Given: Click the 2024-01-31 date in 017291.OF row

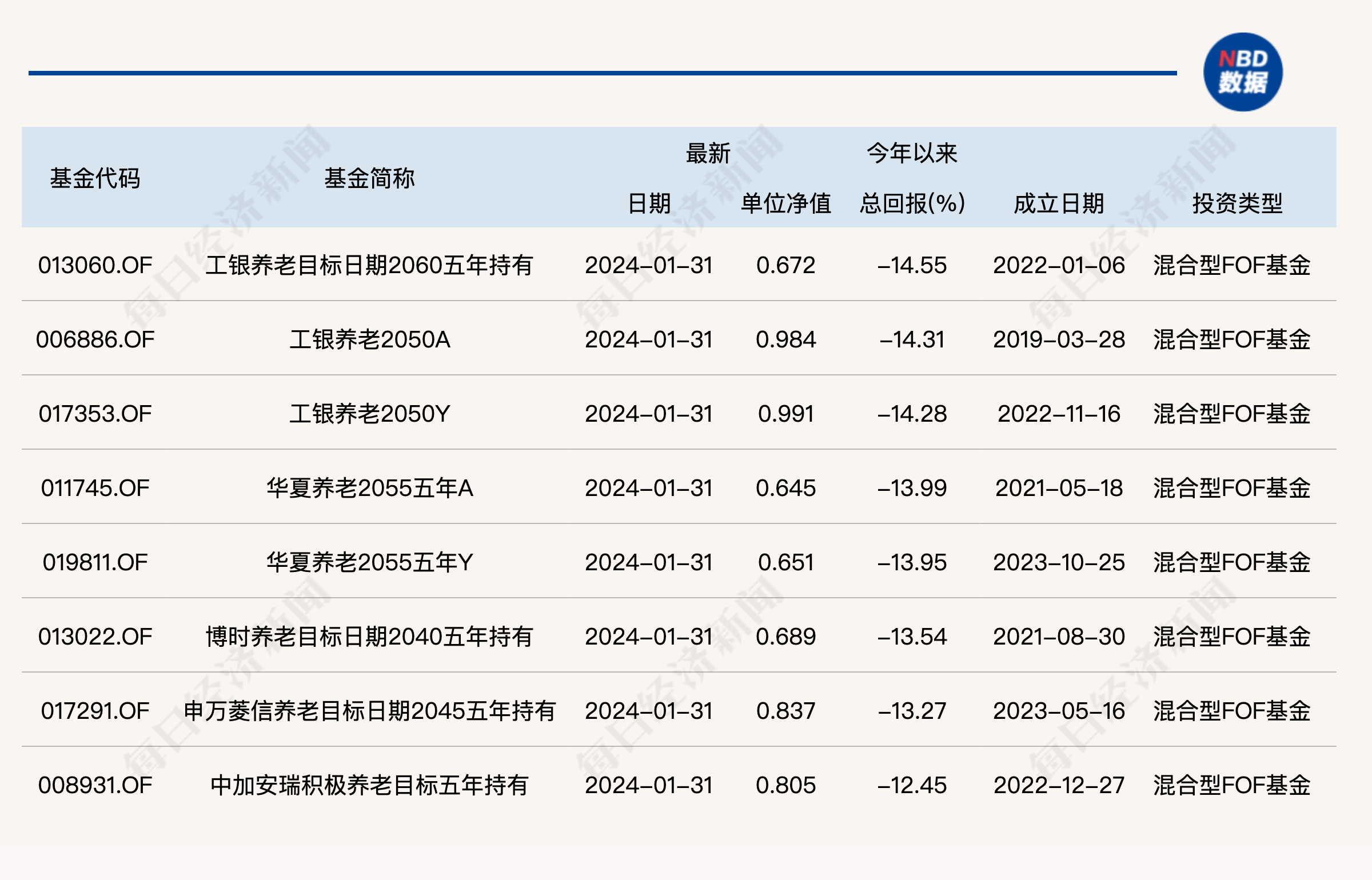Looking at the screenshot, I should (x=649, y=711).
